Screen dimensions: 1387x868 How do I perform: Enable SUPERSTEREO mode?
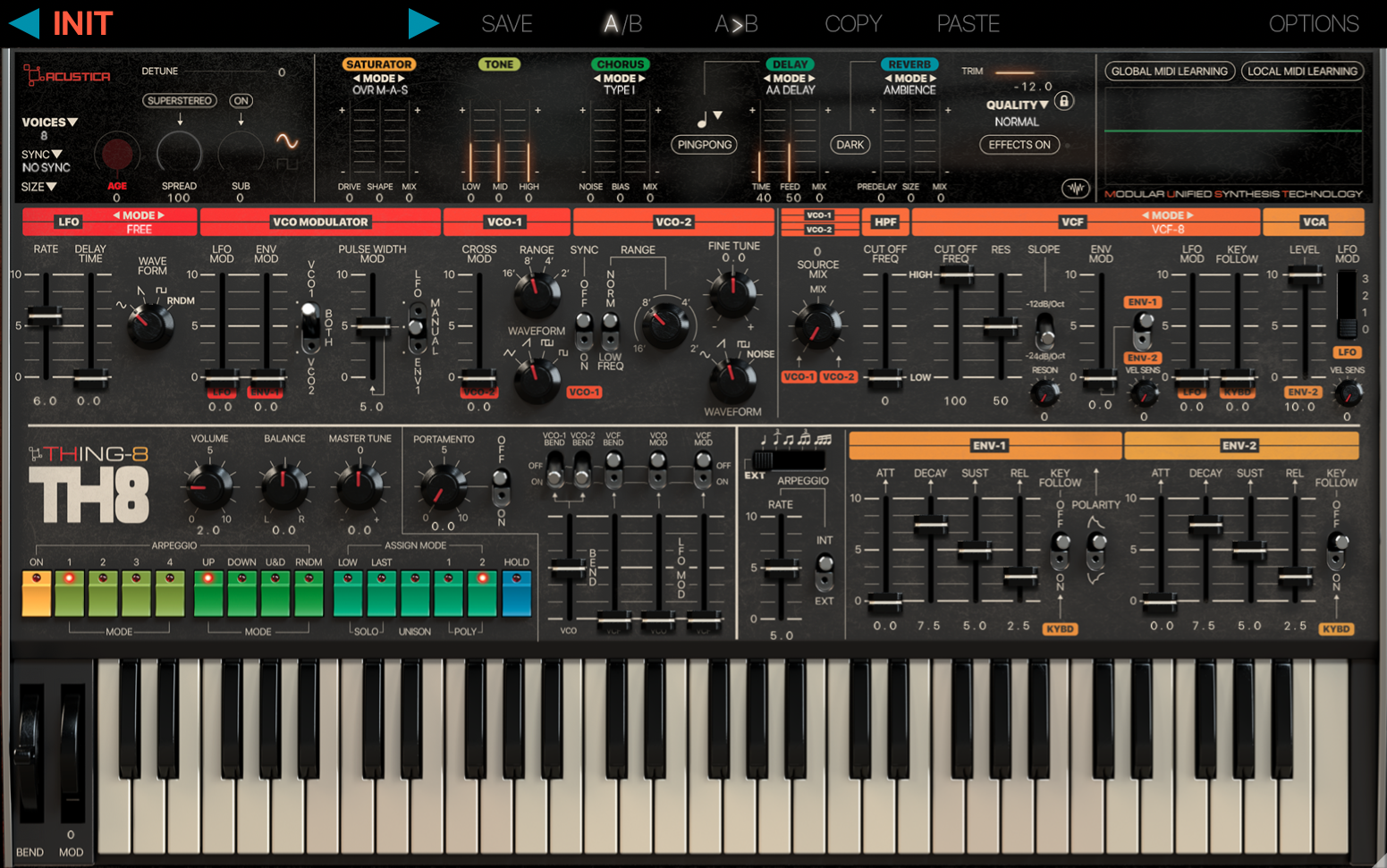tap(179, 101)
